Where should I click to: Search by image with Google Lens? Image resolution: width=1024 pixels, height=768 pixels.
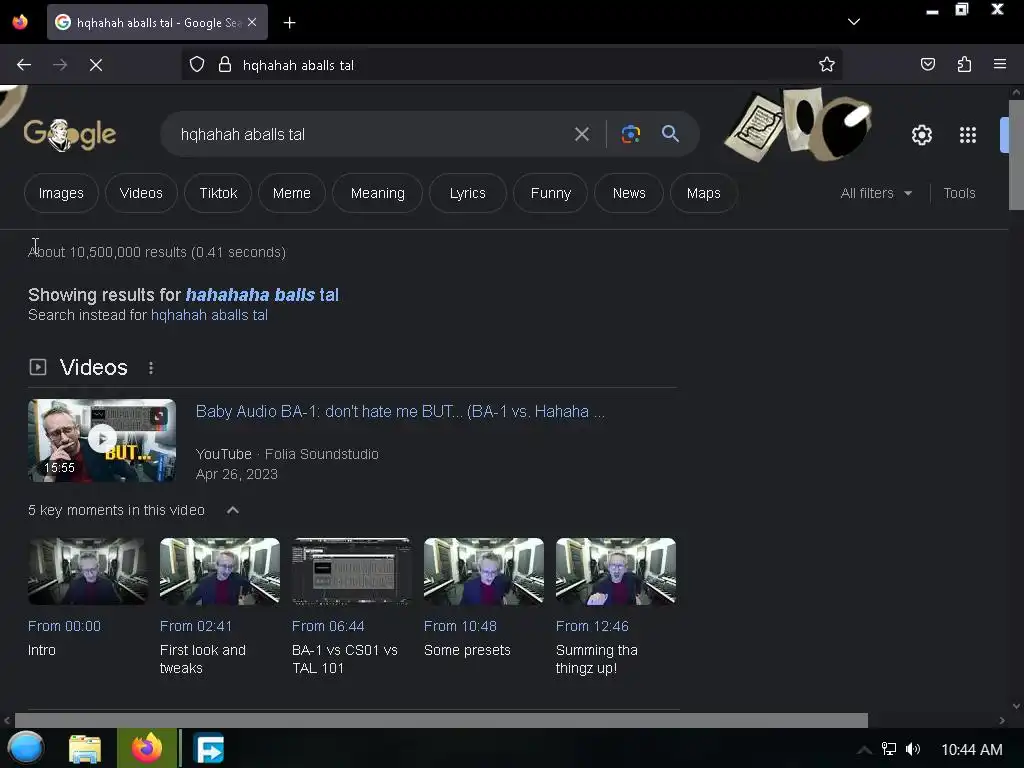(x=630, y=134)
